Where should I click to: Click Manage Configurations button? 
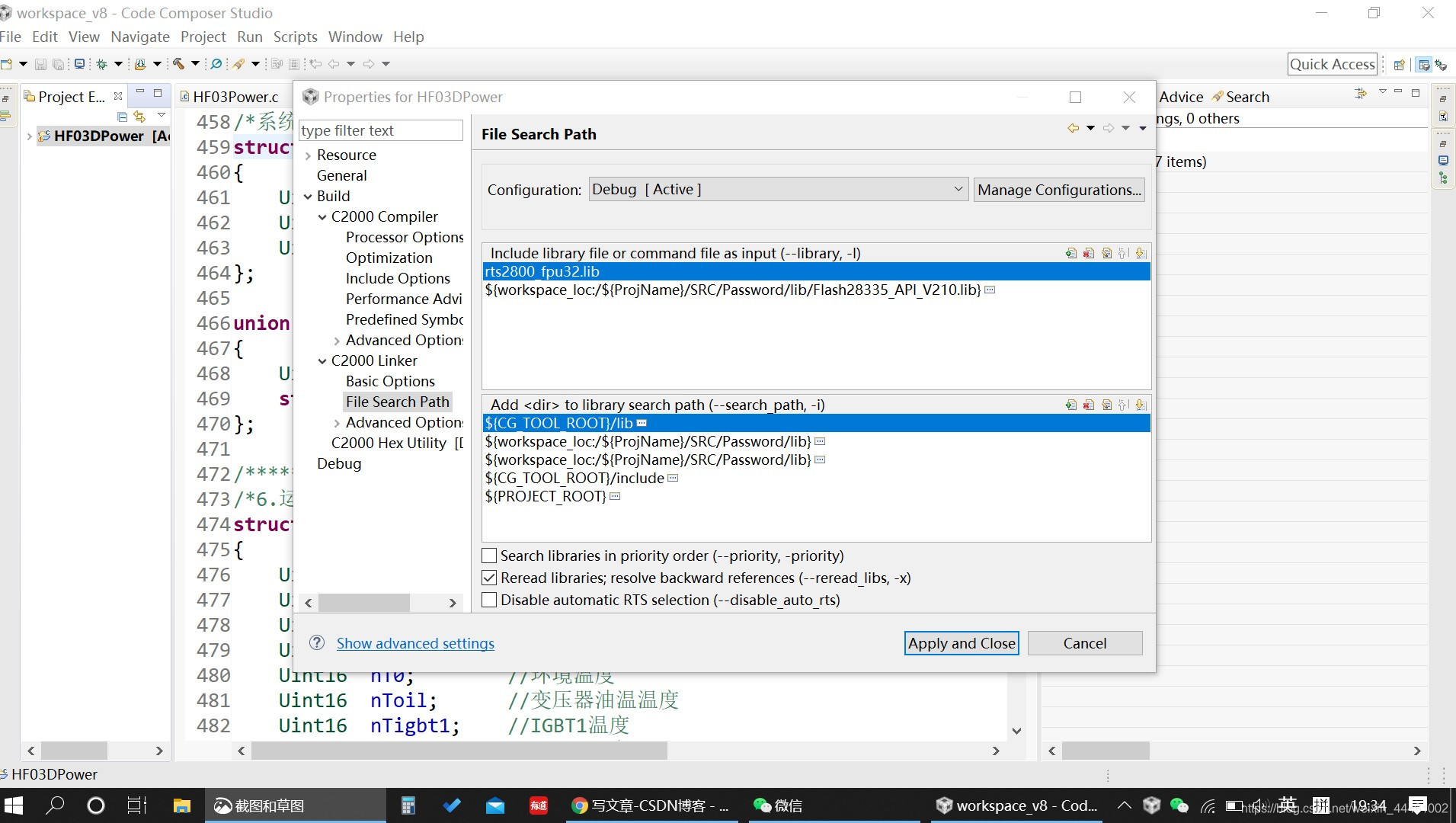[x=1059, y=189]
